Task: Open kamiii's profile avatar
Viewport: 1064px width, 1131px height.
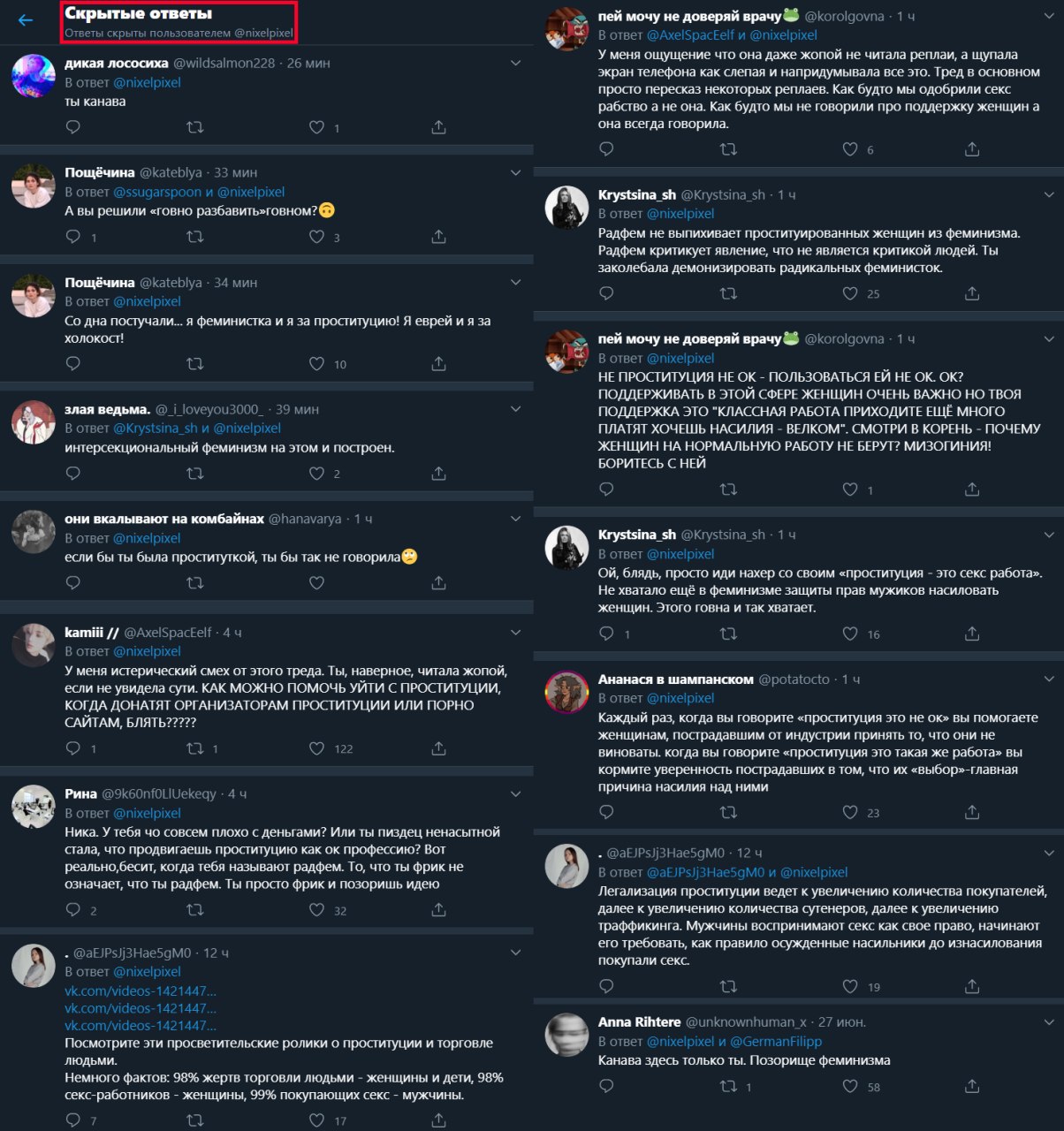Action: [x=34, y=645]
